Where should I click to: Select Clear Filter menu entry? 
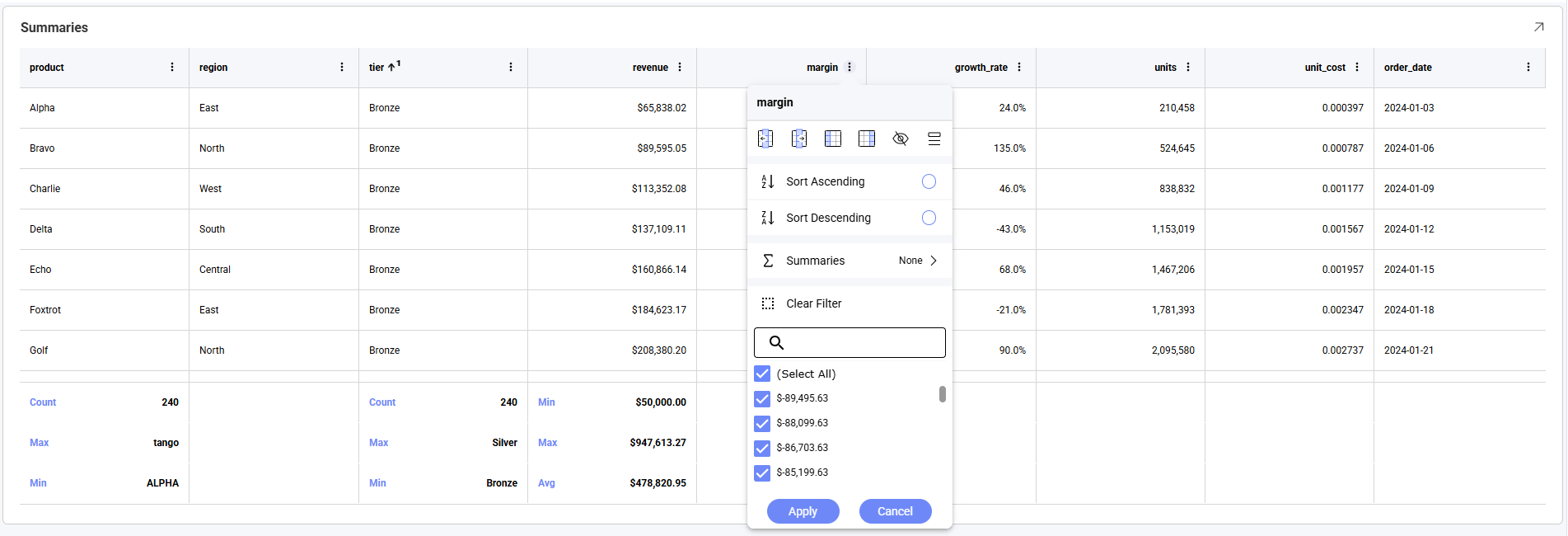coord(850,303)
